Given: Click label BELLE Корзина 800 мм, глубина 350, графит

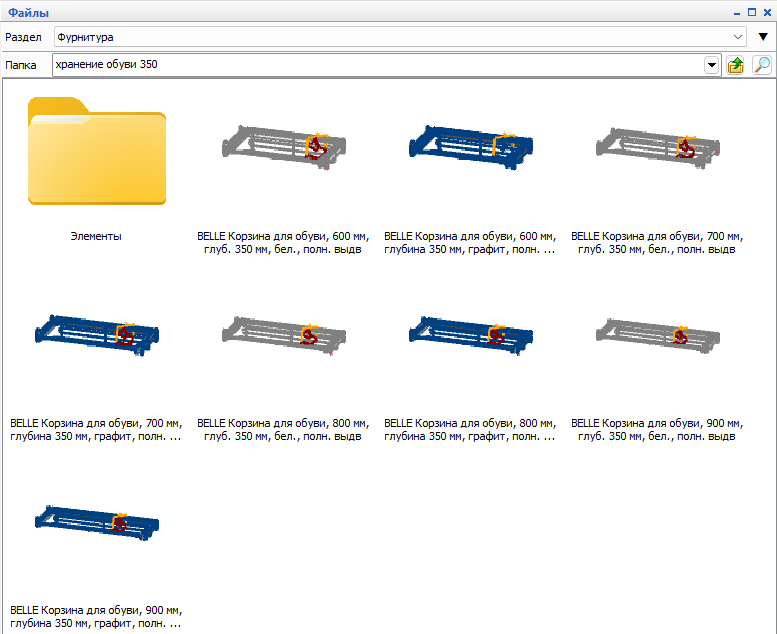Looking at the screenshot, I should 470,430.
